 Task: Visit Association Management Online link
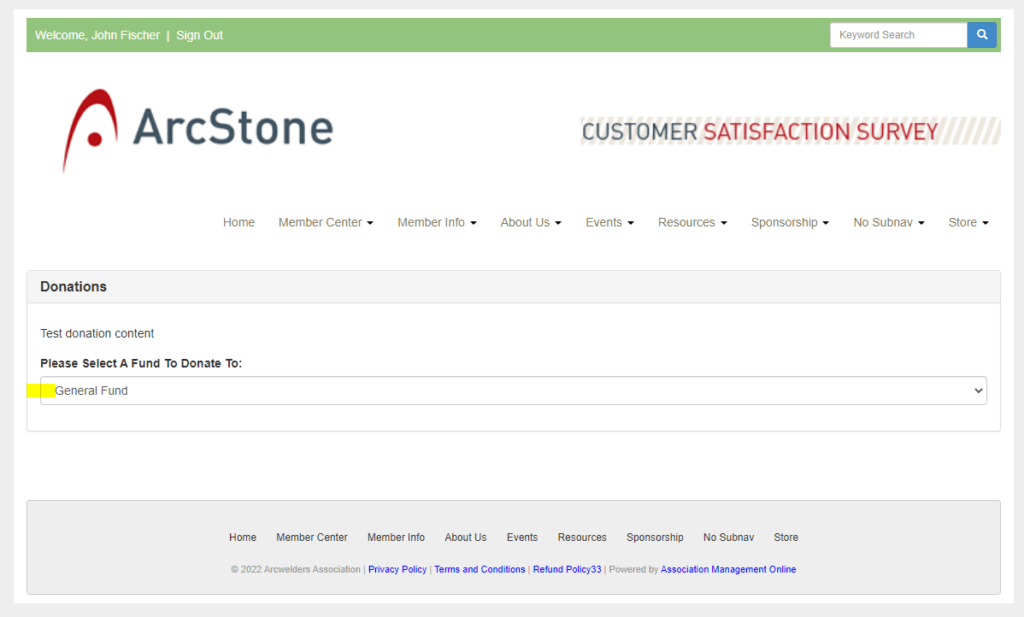click(728, 570)
